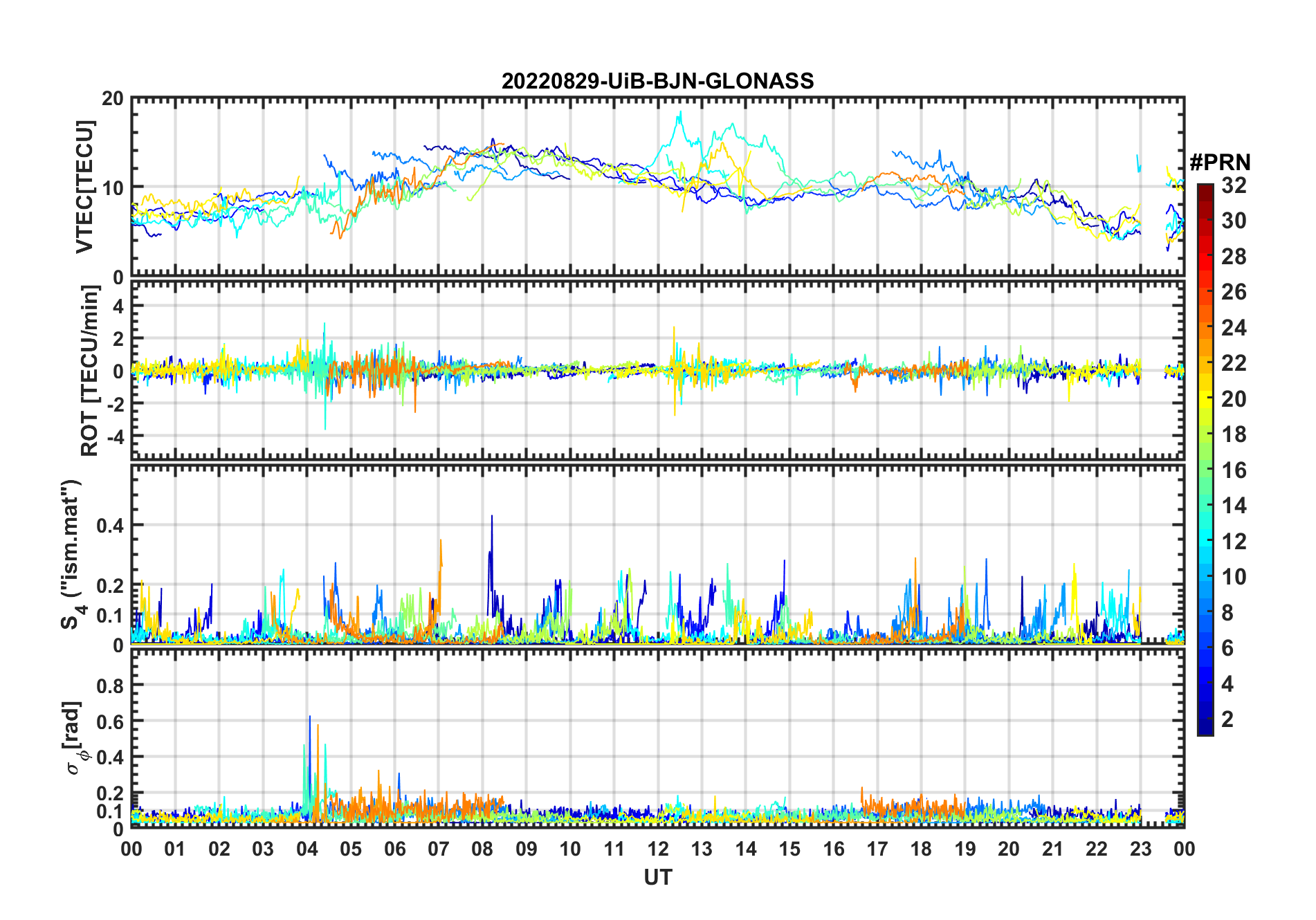Click the 2 tick on ROT y-axis
The image size is (1316, 920).
click(x=118, y=339)
